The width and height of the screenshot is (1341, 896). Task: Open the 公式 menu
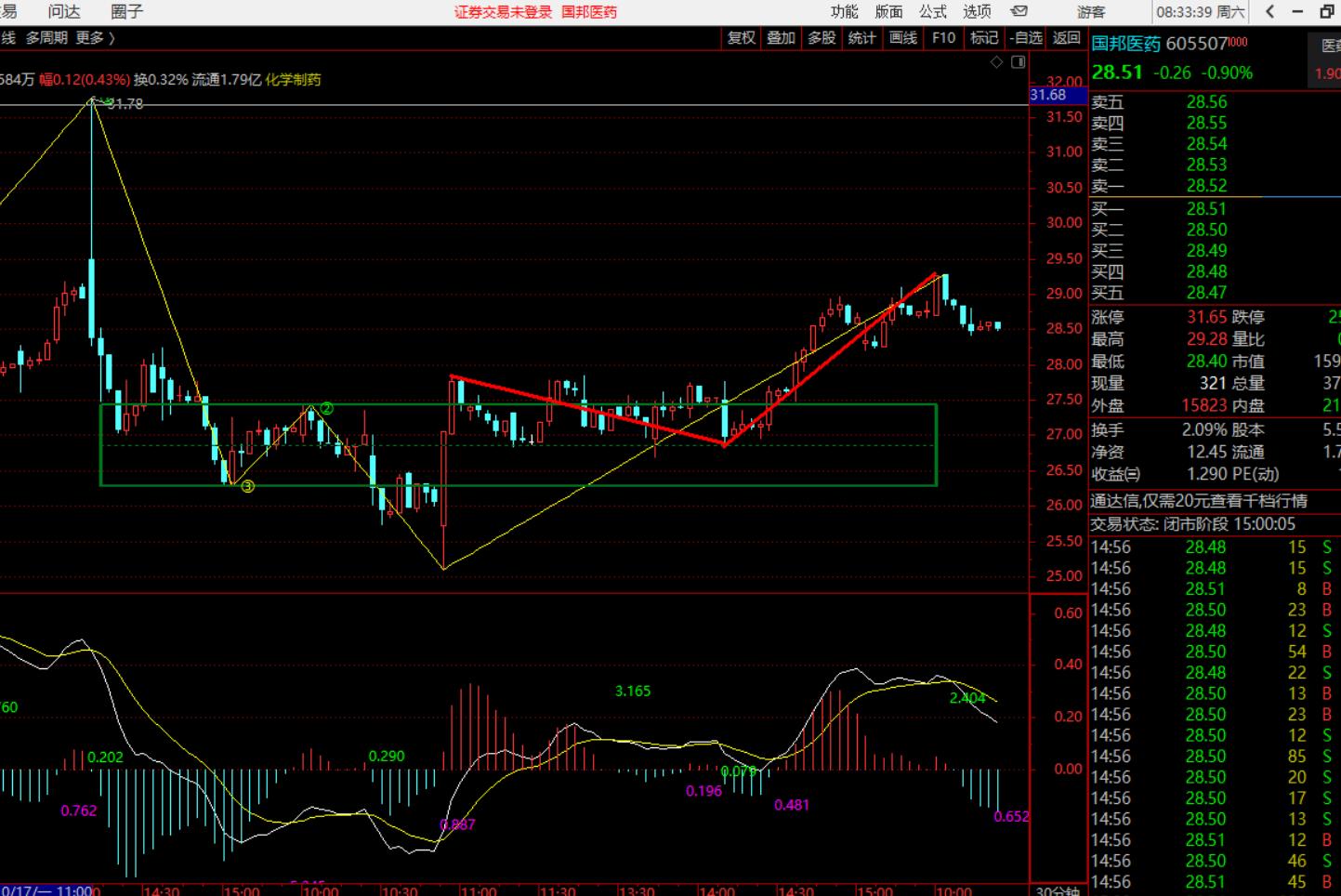[x=932, y=12]
